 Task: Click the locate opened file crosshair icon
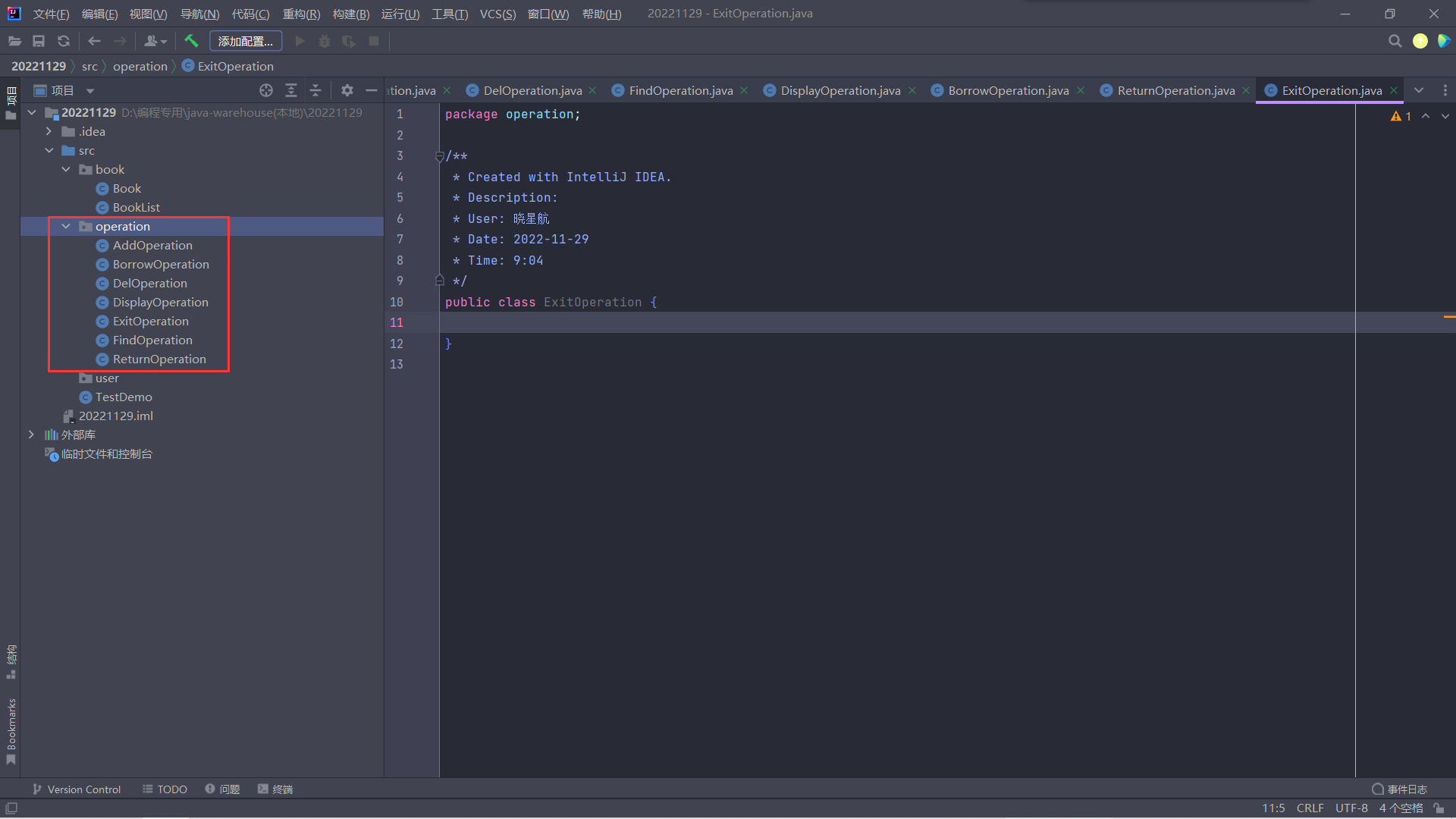265,90
